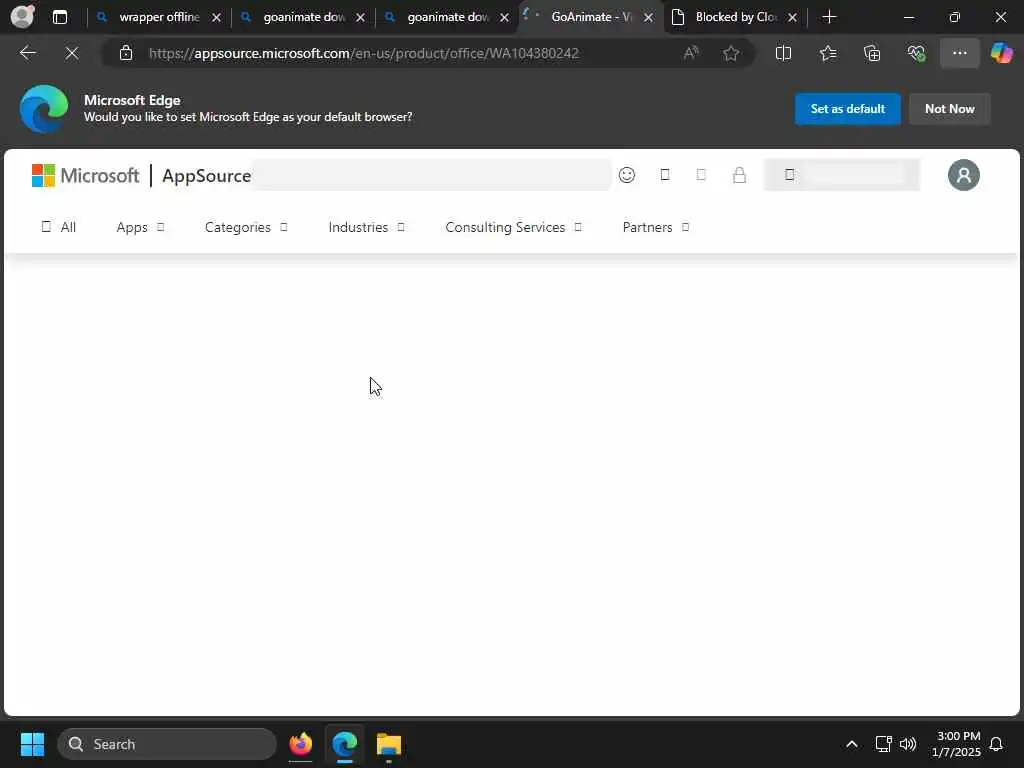Switch to the 'Blocked by Clo' tab

point(735,17)
